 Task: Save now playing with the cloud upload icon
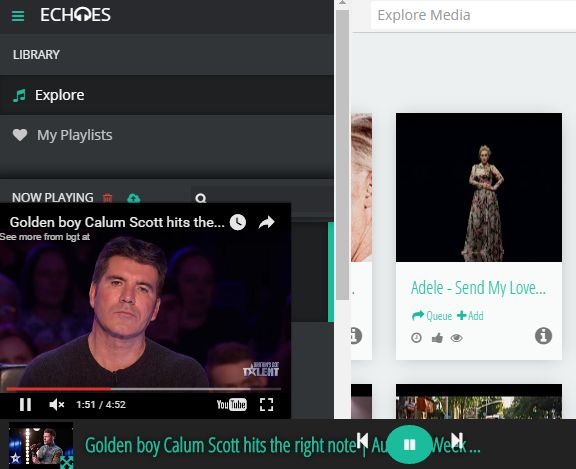(133, 198)
